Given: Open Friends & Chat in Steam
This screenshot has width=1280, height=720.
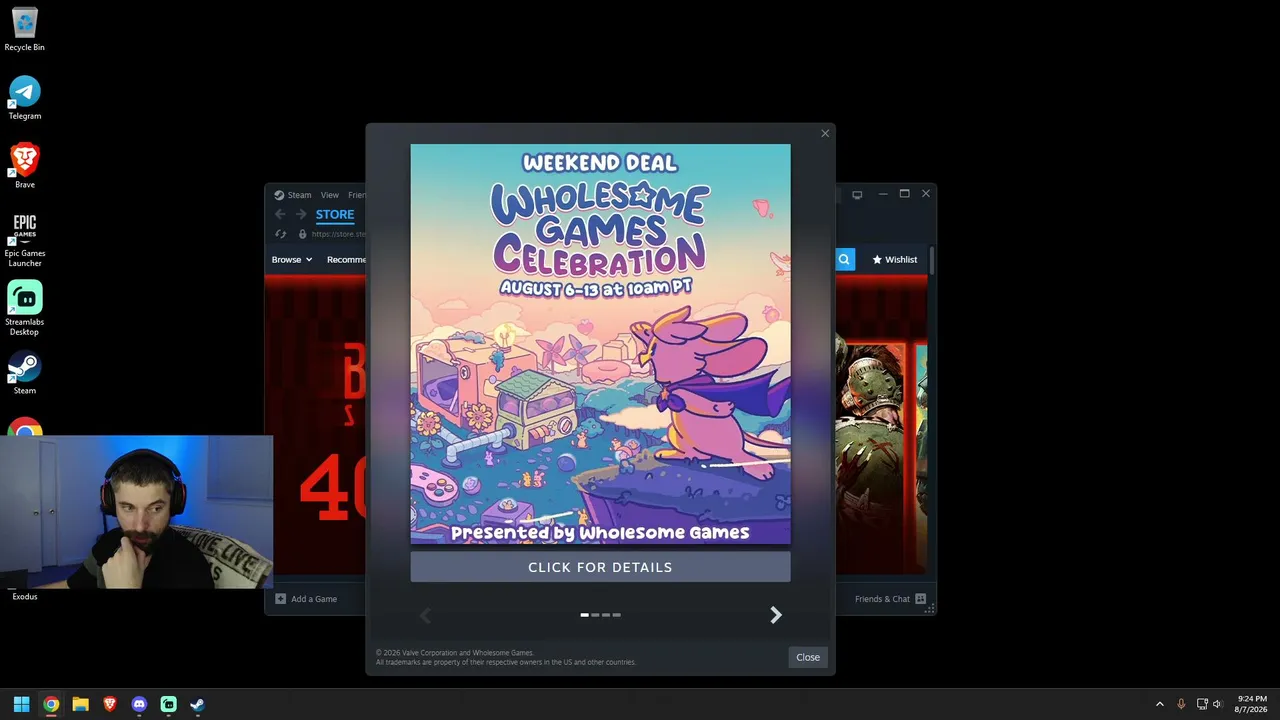Looking at the screenshot, I should click(x=890, y=599).
